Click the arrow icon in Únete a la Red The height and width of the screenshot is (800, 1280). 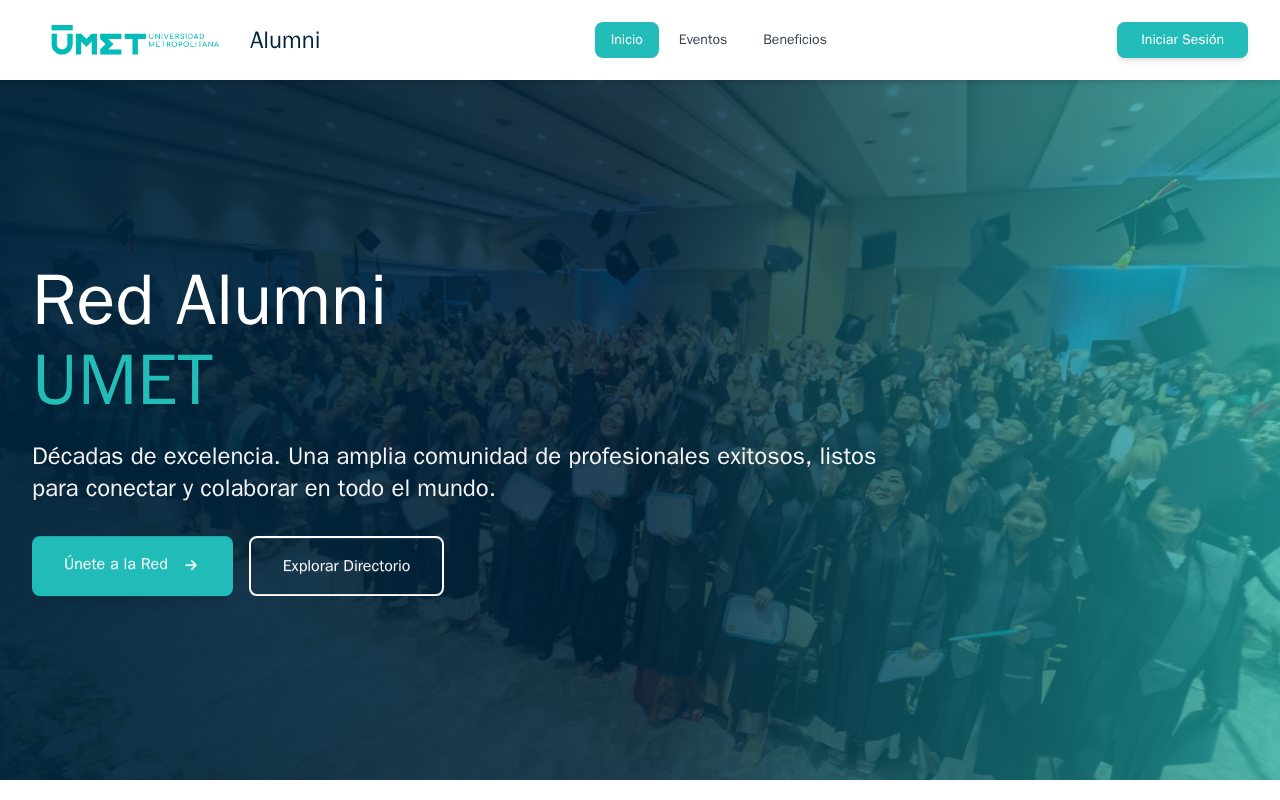tap(191, 565)
